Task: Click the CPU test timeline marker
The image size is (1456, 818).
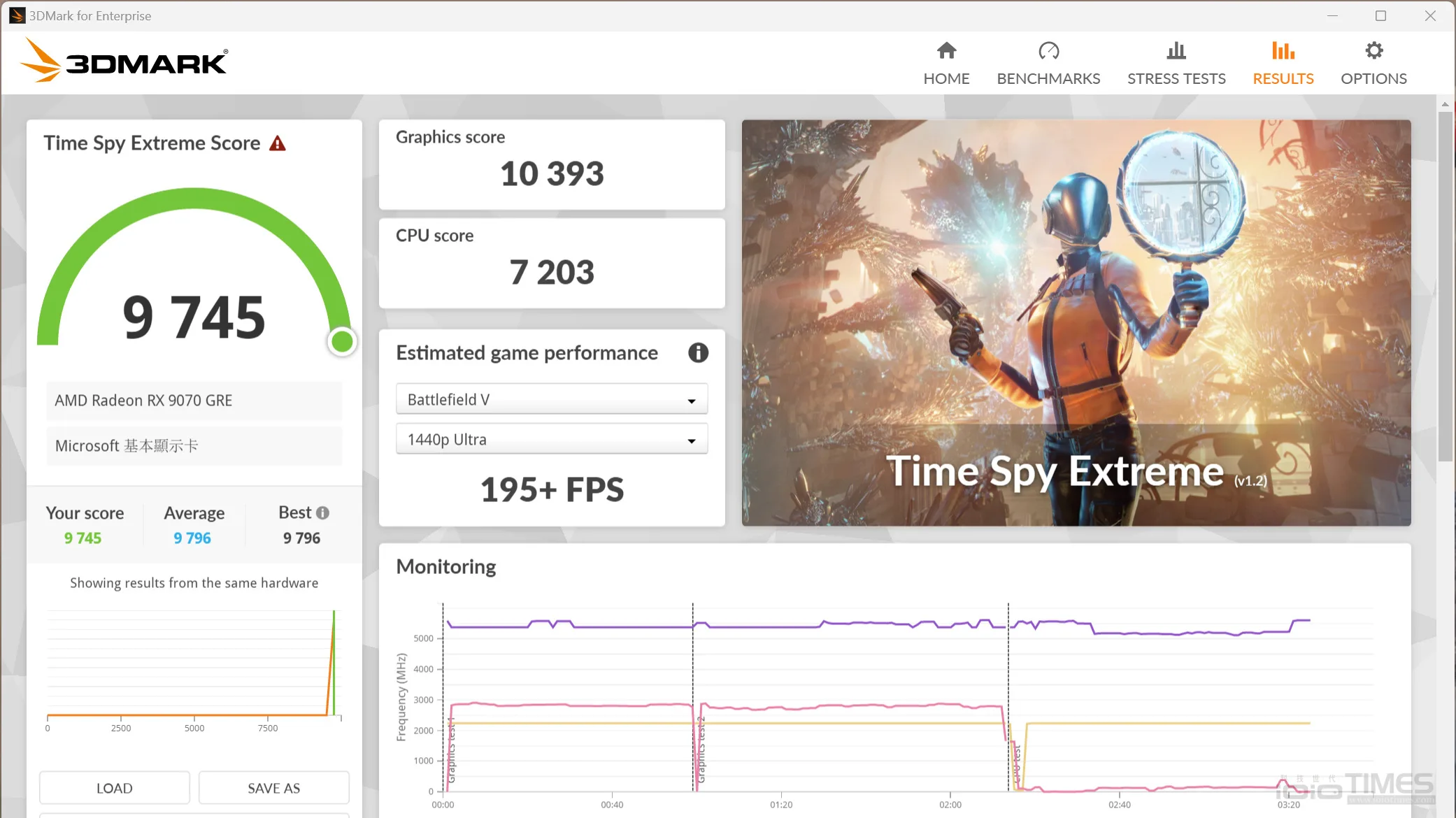Action: (x=1017, y=765)
